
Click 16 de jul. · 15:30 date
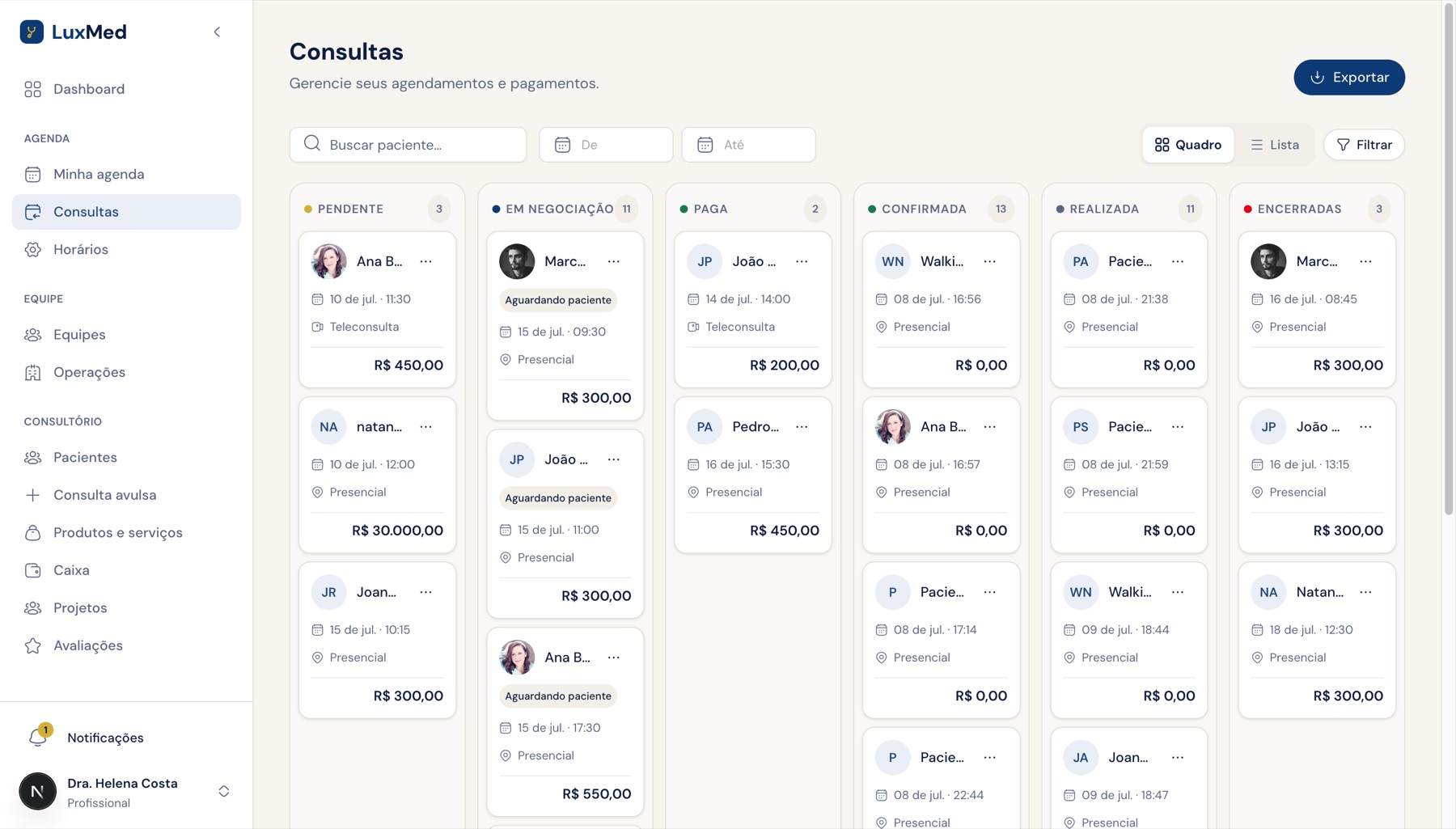[747, 464]
